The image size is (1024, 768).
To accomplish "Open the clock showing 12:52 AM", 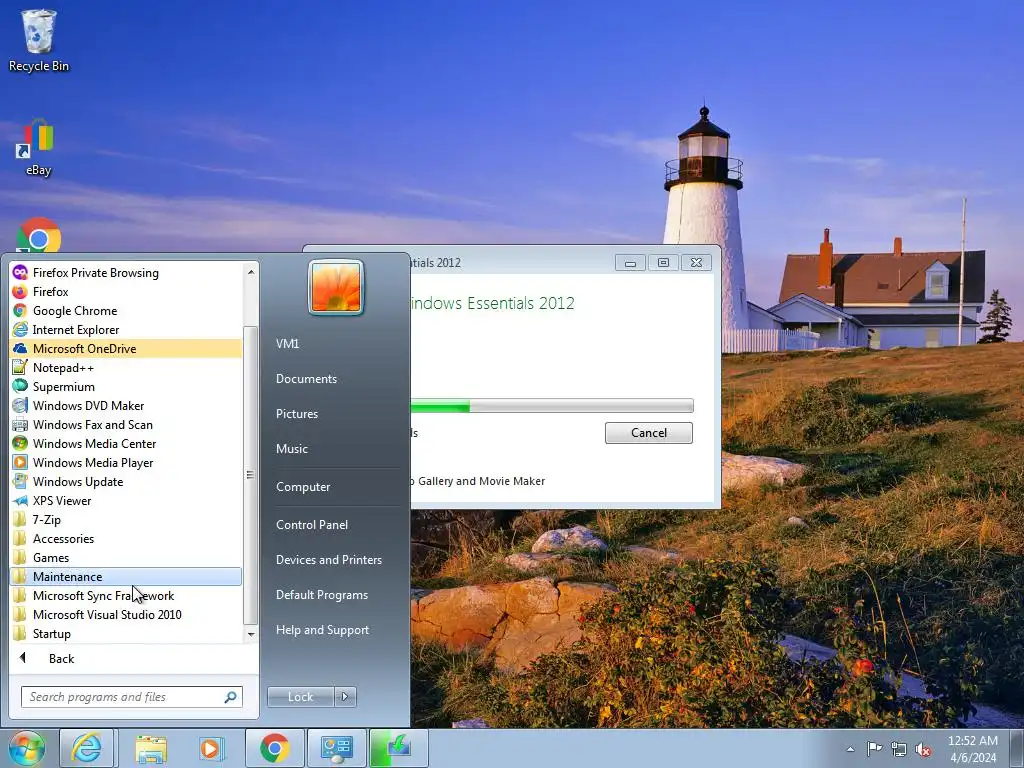I will point(973,749).
